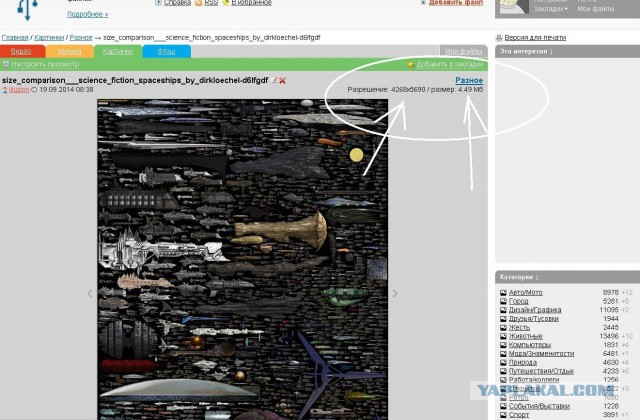Go to Разное in the breadcrumb
This screenshot has height=420, width=640.
(81, 38)
